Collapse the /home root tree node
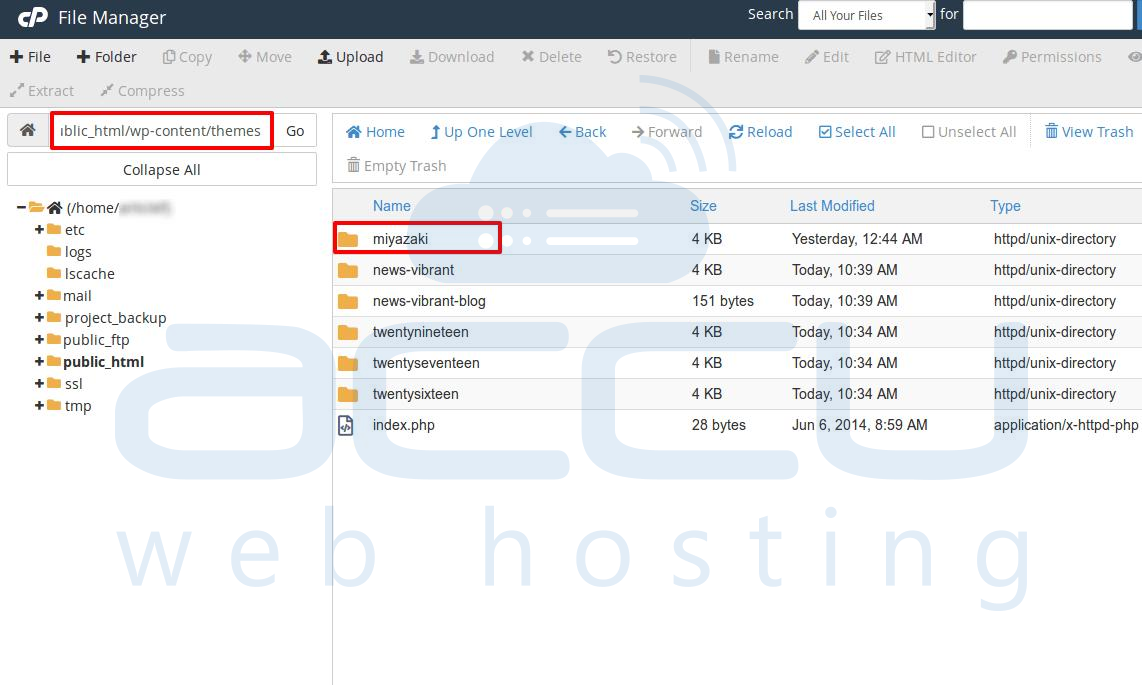 [x=21, y=207]
